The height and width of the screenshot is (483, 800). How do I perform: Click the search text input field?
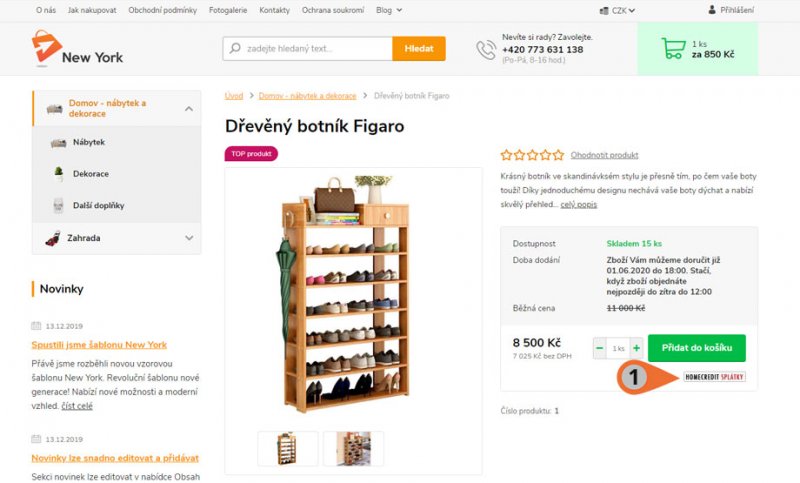(308, 48)
